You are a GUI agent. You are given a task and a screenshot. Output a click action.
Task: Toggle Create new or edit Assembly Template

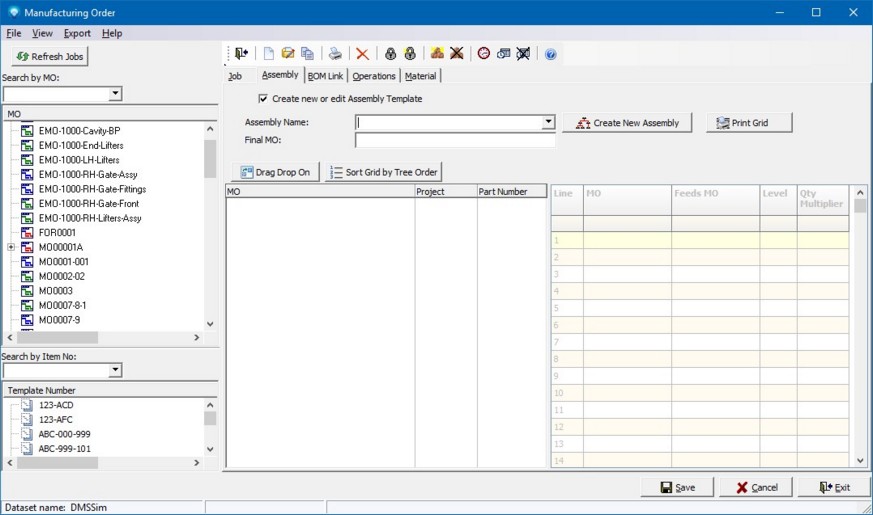pyautogui.click(x=263, y=99)
